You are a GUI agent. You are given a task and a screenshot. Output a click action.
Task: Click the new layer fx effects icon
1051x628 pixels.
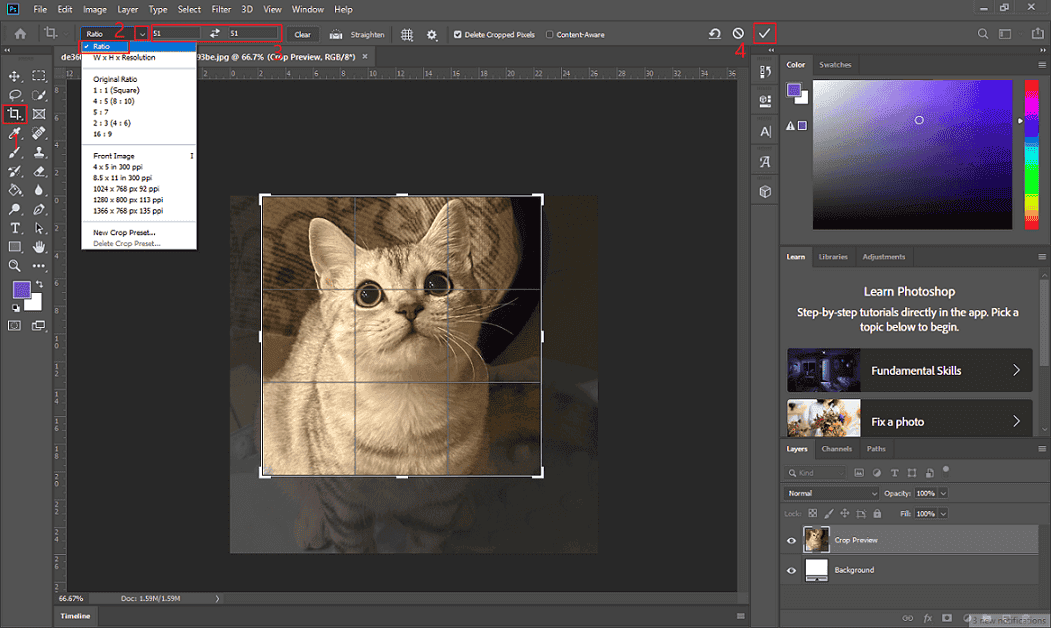pyautogui.click(x=926, y=618)
